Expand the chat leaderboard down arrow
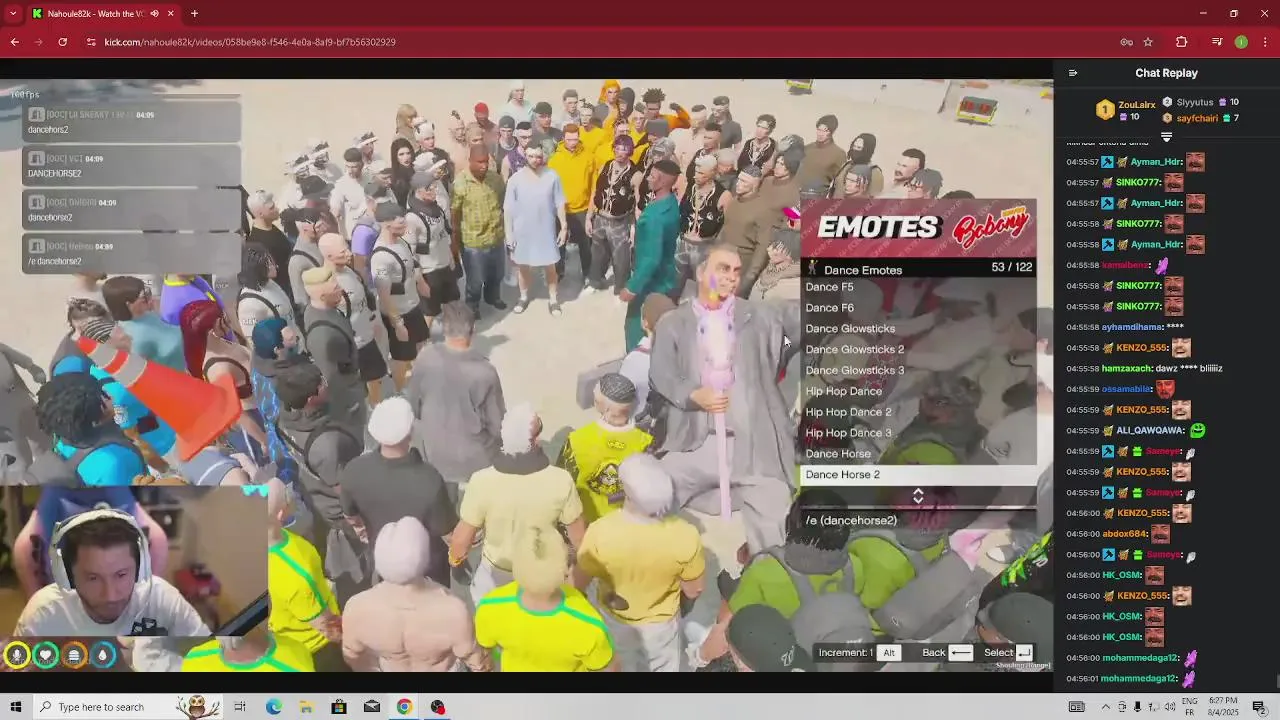 click(1166, 137)
